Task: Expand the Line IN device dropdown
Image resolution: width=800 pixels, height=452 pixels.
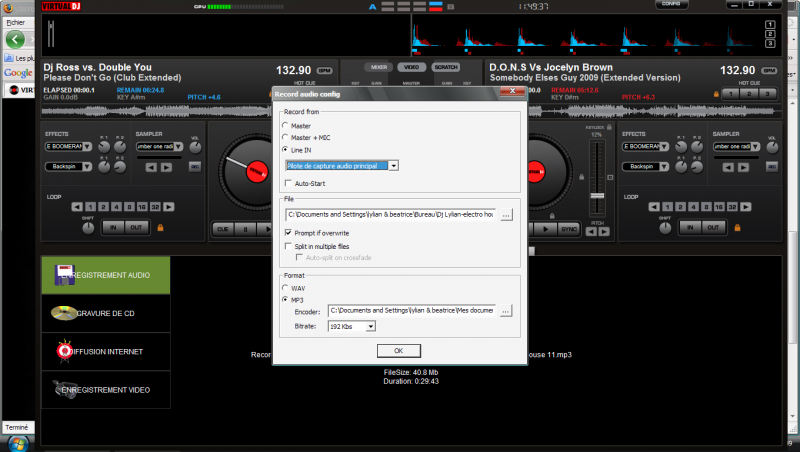Action: click(394, 165)
